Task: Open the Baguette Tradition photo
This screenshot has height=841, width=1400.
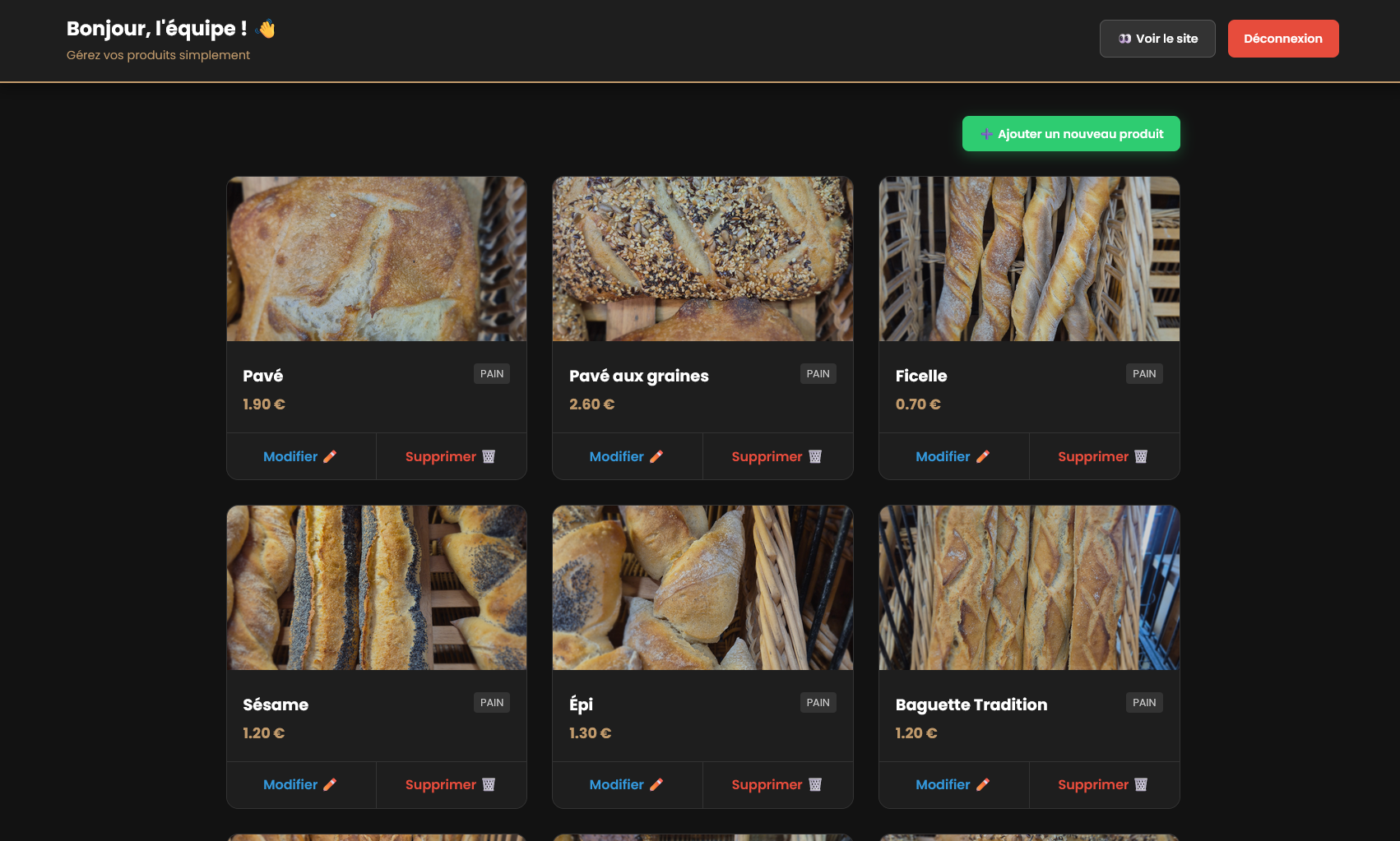Action: coord(1029,588)
